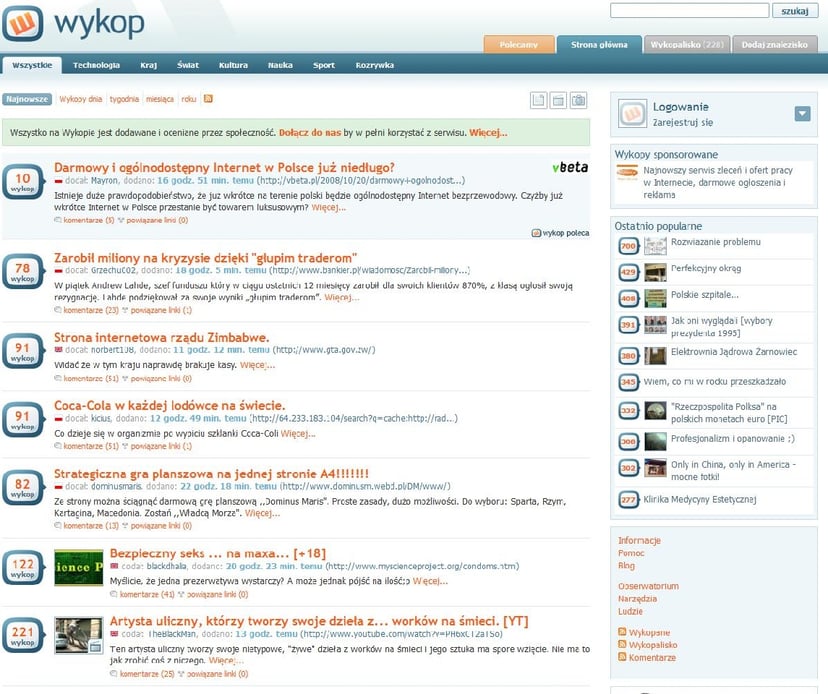Open the Polecamy tab
This screenshot has height=694, width=828.
[x=519, y=45]
